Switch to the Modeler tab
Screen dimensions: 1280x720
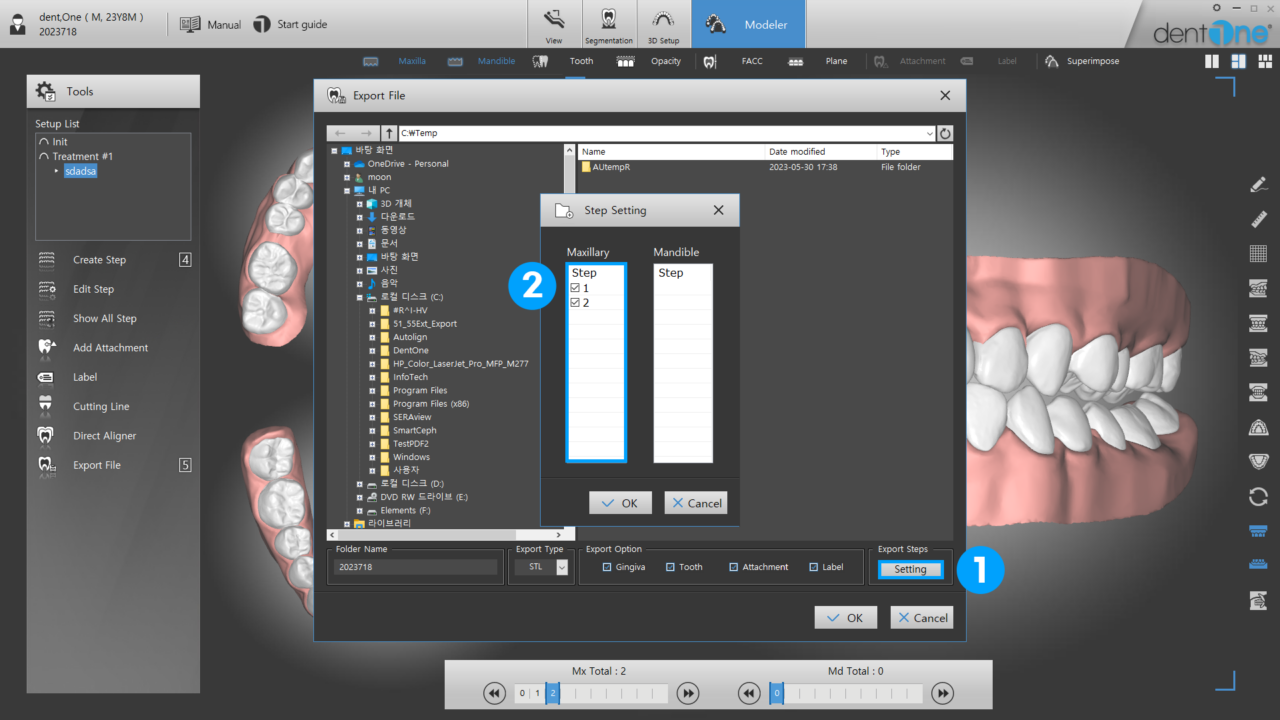click(x=748, y=20)
